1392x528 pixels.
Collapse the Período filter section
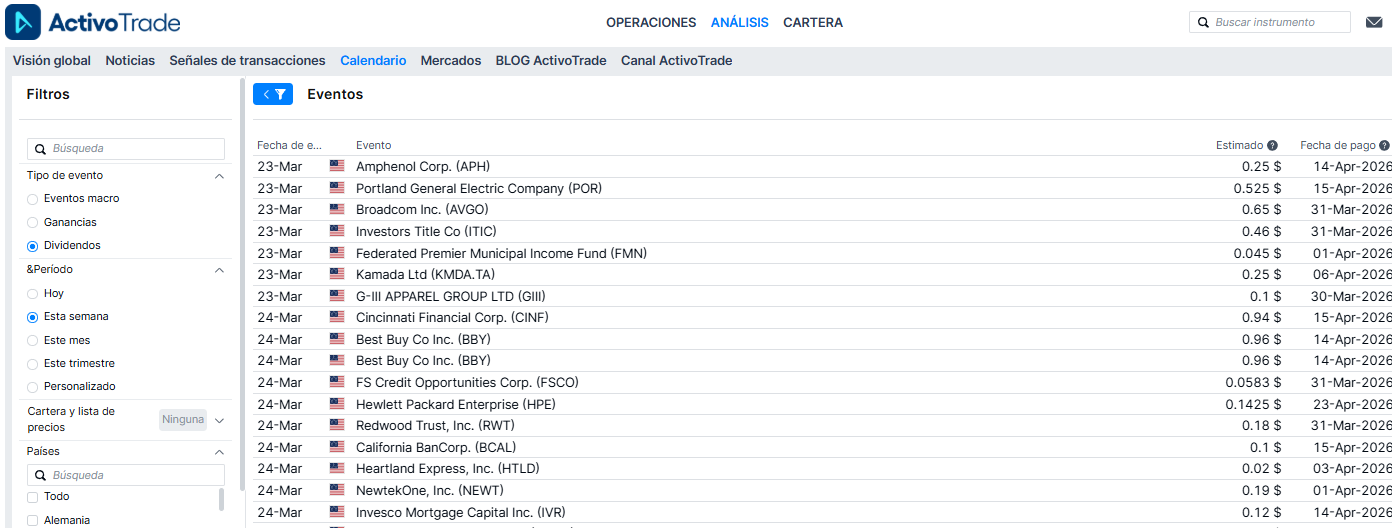(219, 270)
